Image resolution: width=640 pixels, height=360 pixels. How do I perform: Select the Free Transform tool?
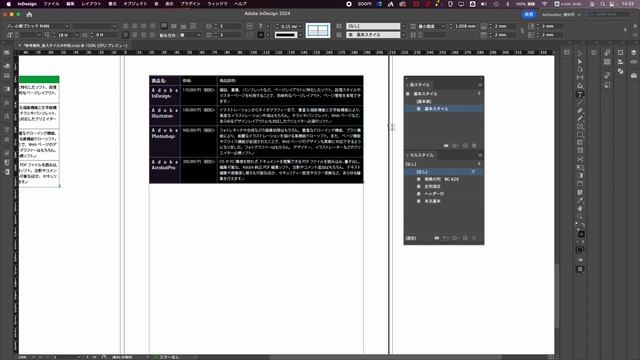pyautogui.click(x=580, y=167)
